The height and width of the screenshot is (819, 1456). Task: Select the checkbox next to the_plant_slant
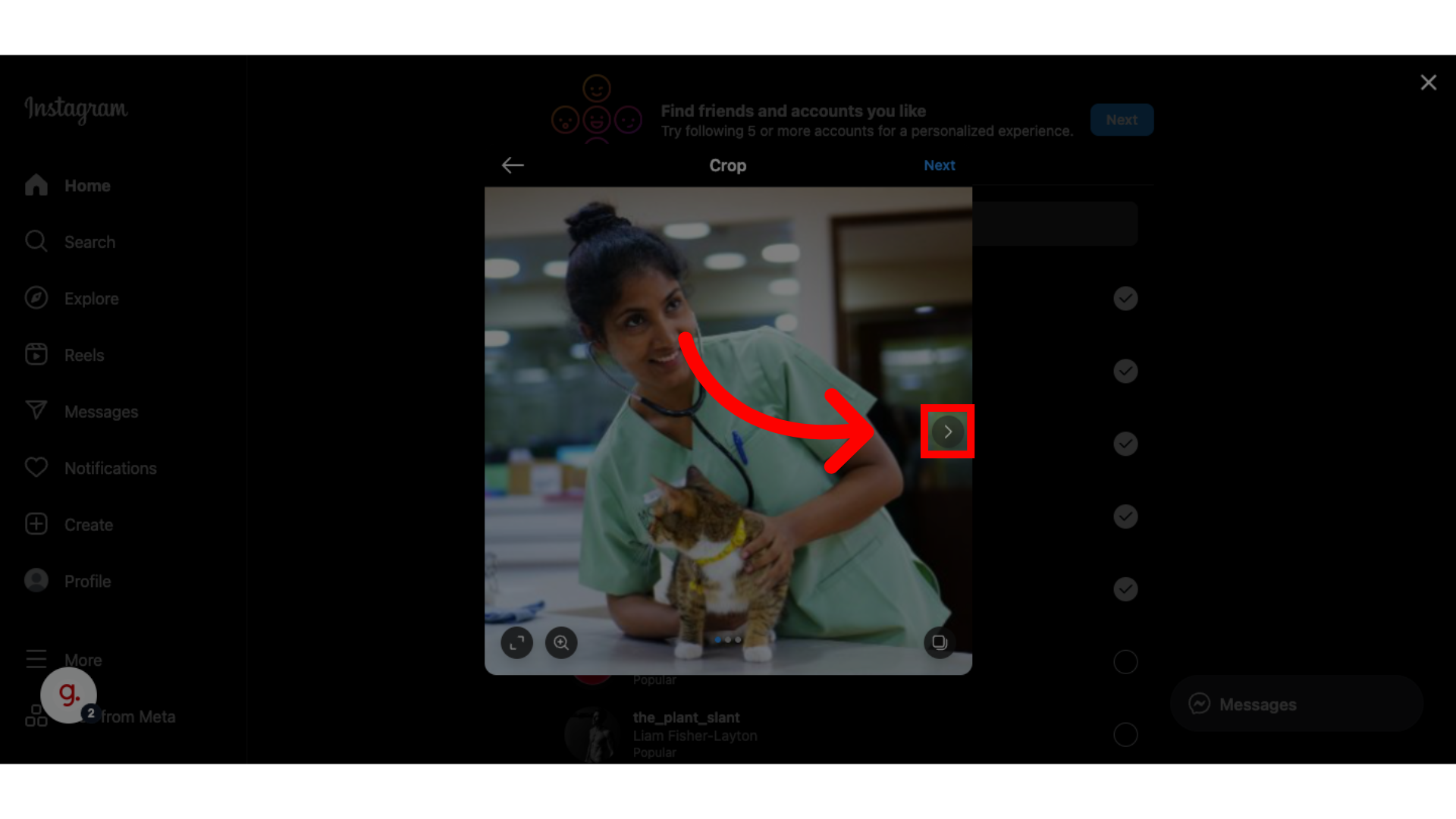tap(1125, 735)
